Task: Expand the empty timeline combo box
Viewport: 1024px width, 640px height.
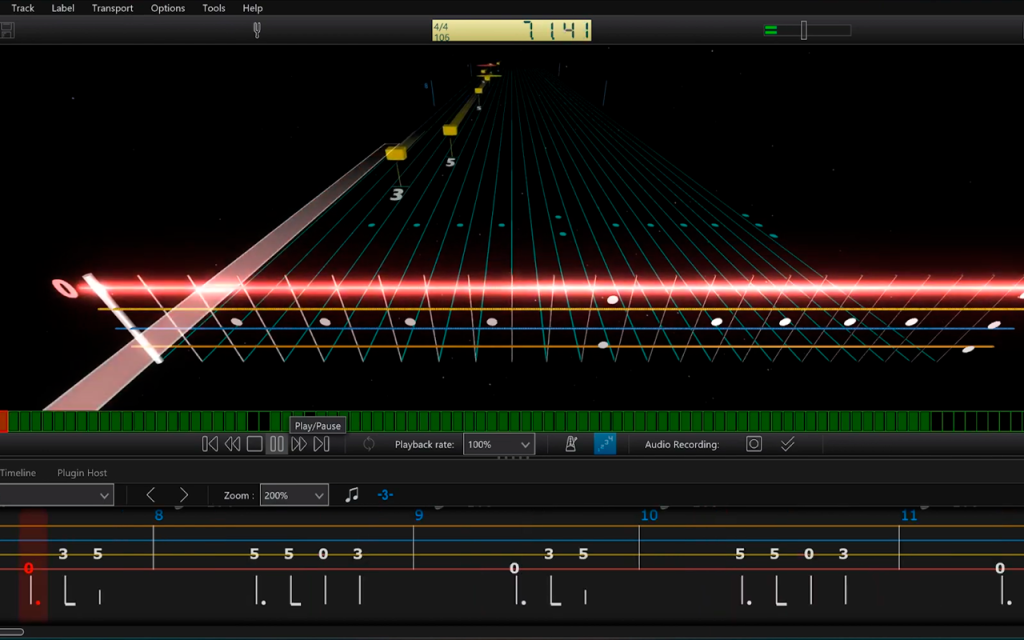Action: click(56, 495)
